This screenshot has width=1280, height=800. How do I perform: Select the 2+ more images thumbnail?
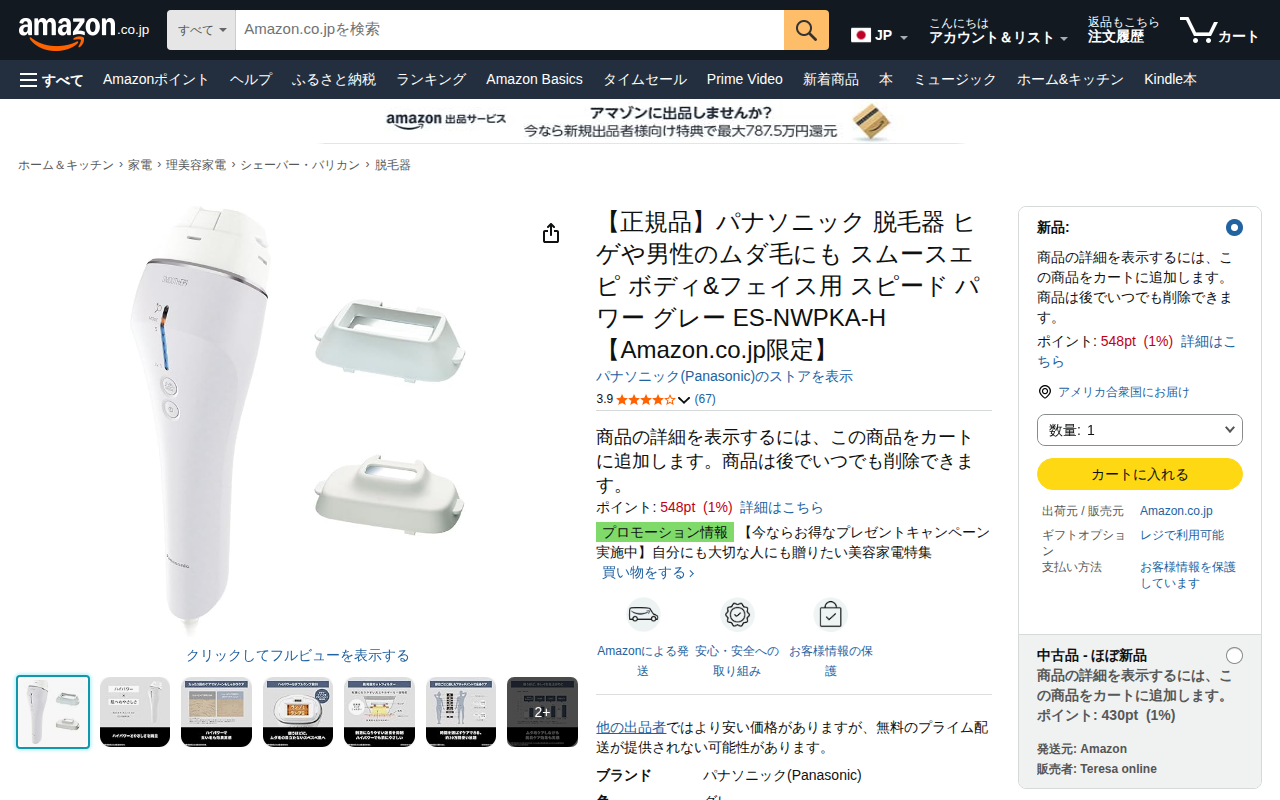[542, 712]
